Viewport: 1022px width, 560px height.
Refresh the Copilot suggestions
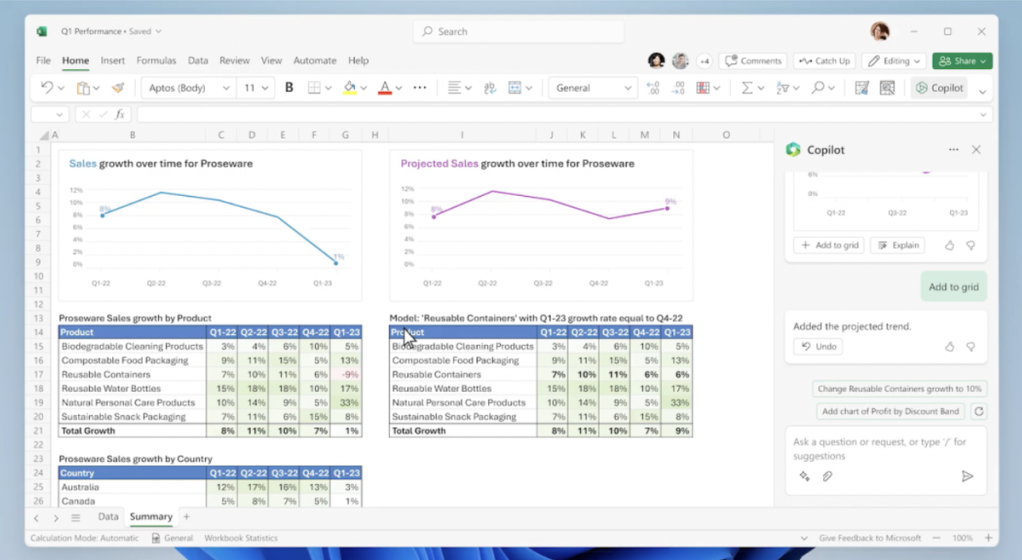click(978, 411)
